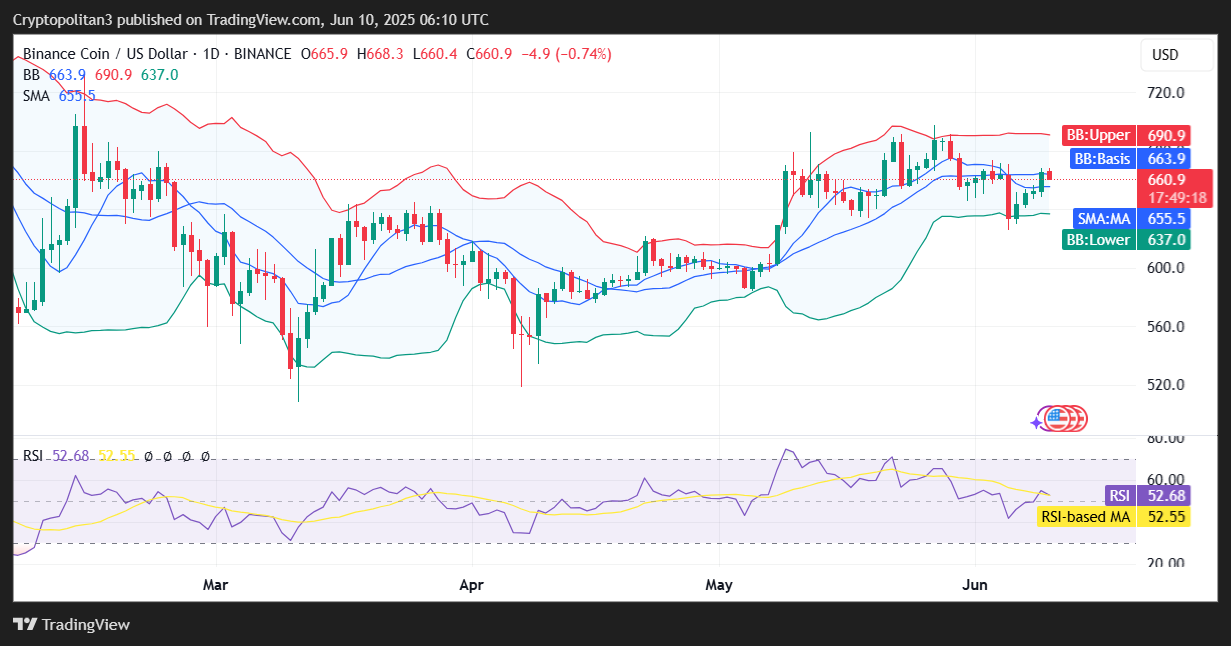Image resolution: width=1231 pixels, height=646 pixels.
Task: Select the SMA indicator name in the legend
Action: [x=37, y=95]
